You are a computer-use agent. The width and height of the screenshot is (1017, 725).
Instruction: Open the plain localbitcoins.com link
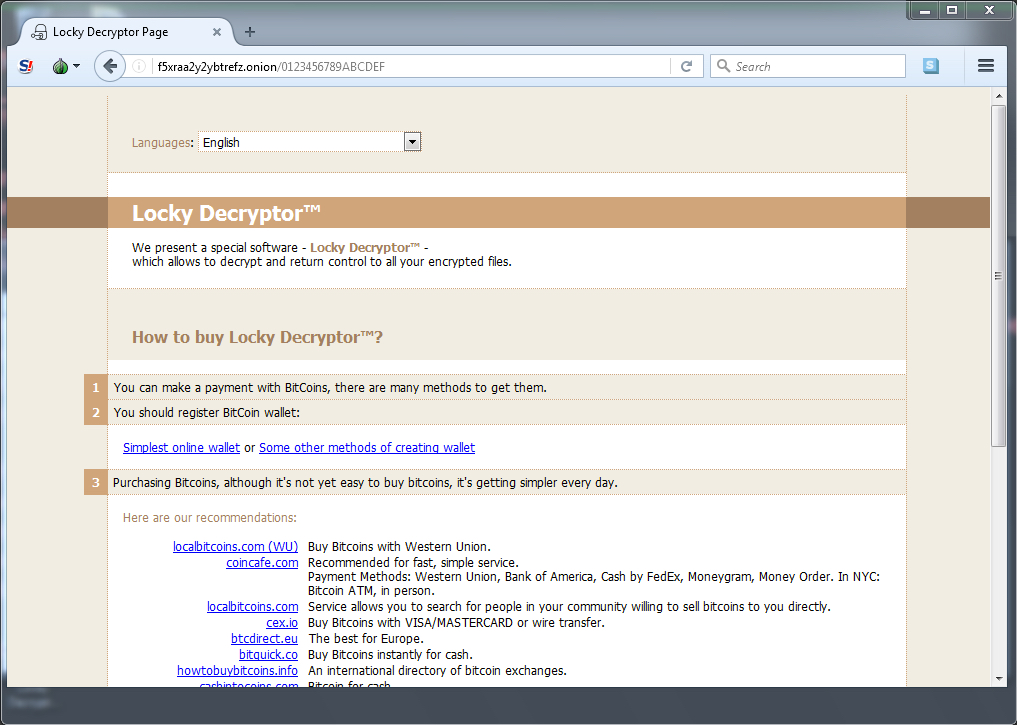coord(252,607)
